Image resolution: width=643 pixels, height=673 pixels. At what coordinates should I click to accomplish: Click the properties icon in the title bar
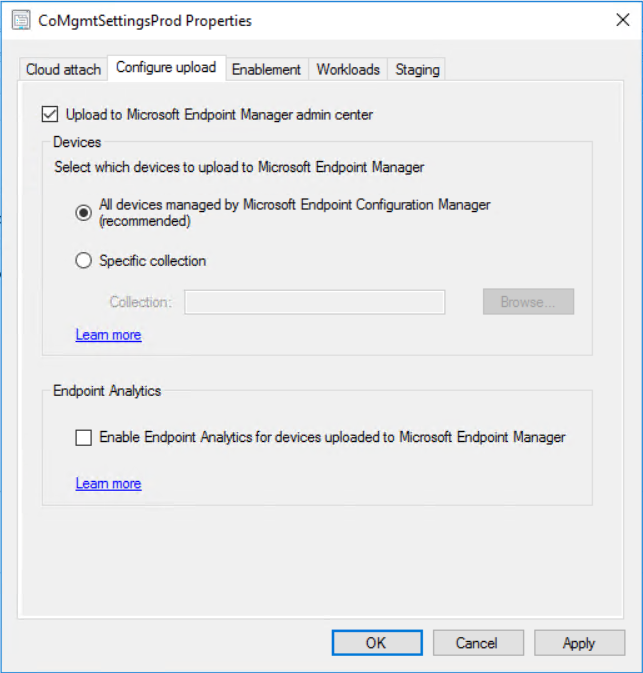[x=20, y=20]
